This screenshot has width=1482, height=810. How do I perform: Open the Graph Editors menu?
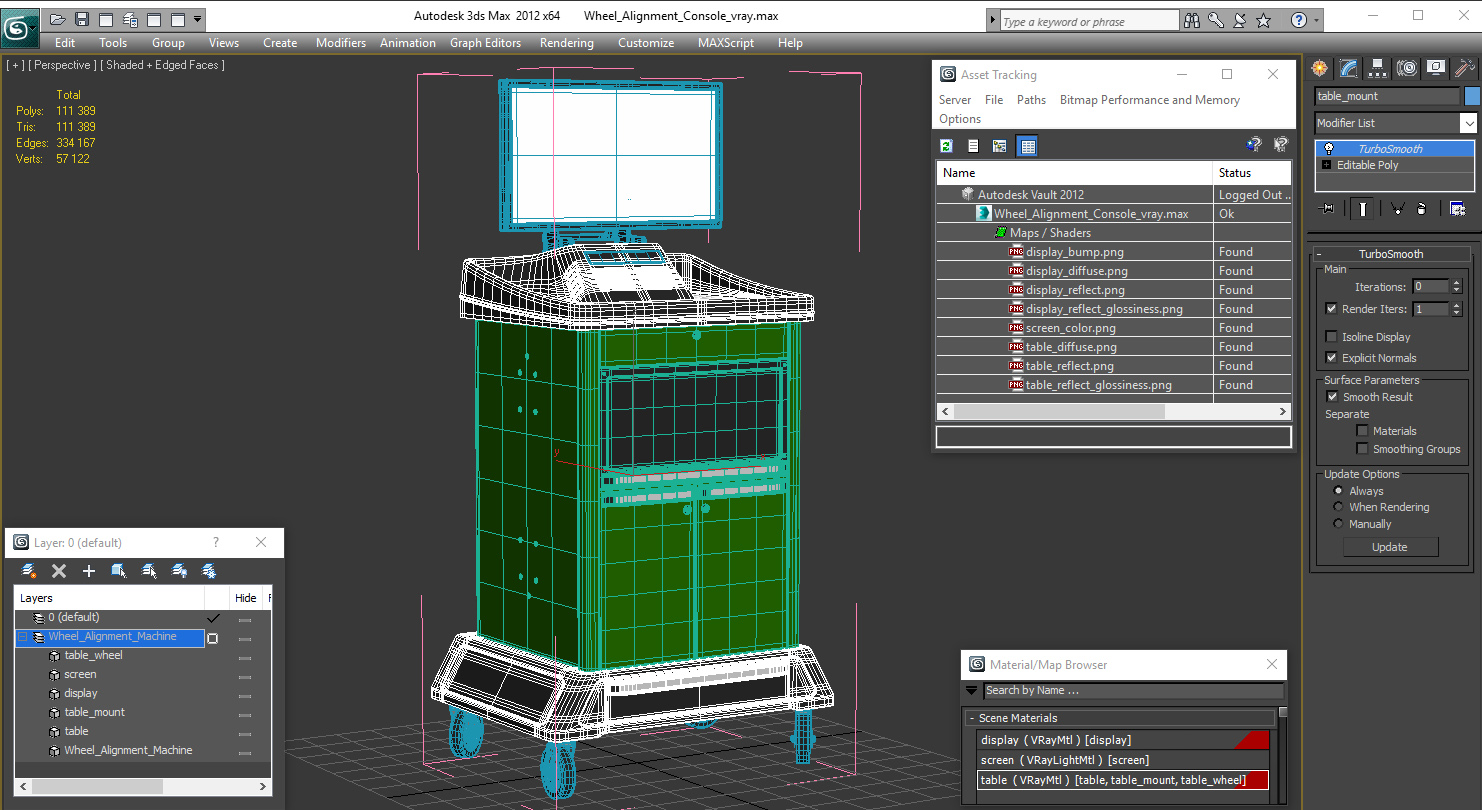click(x=486, y=43)
